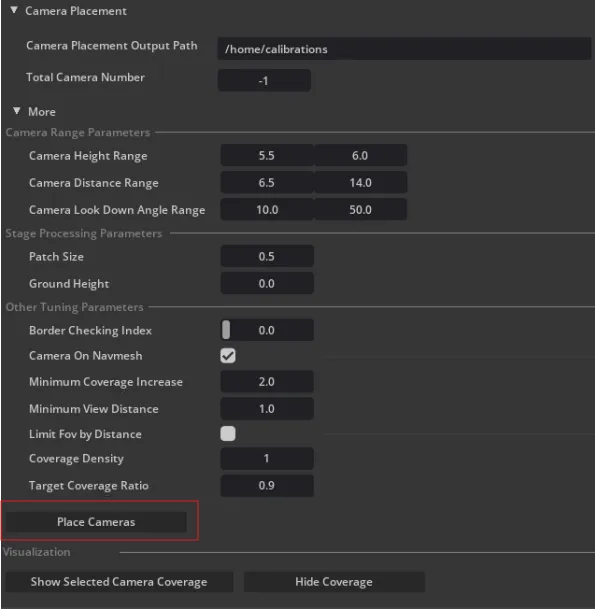Click the Camera On Navmesh label
The image size is (595, 609).
[85, 356]
